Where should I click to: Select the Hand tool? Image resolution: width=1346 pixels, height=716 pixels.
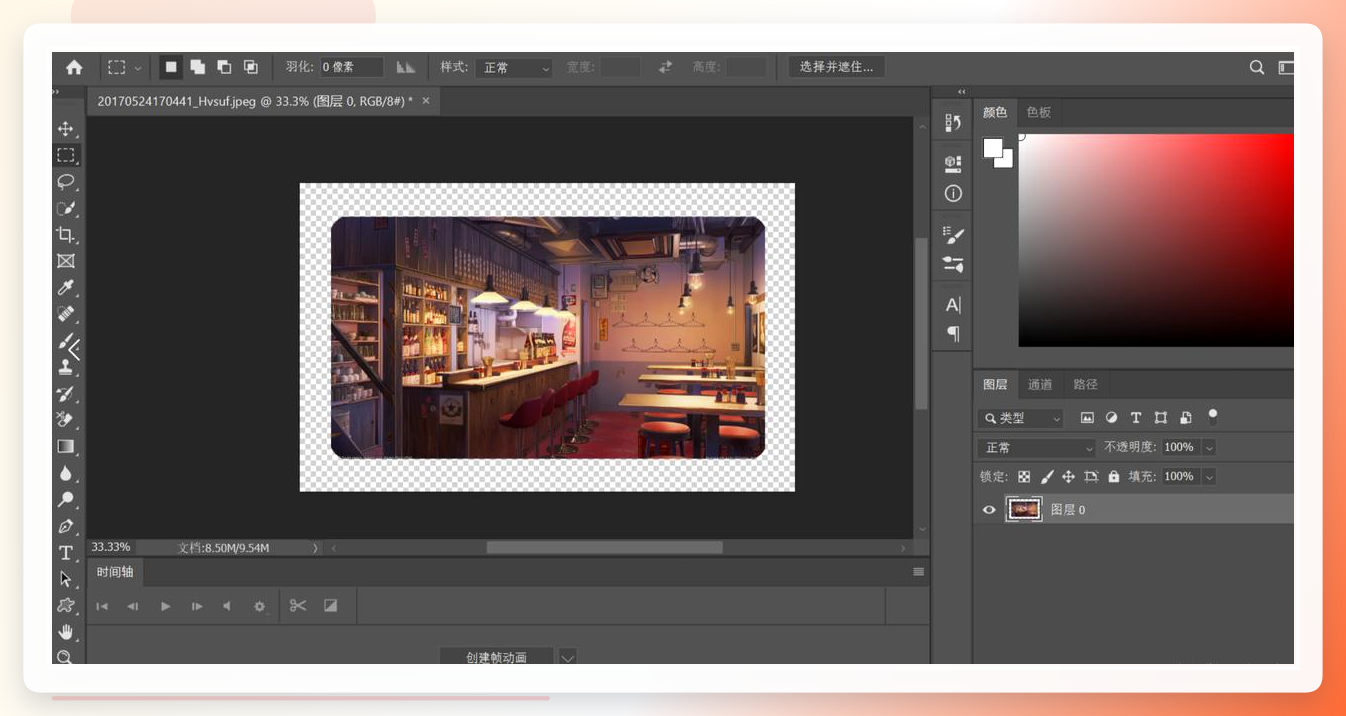(65, 632)
